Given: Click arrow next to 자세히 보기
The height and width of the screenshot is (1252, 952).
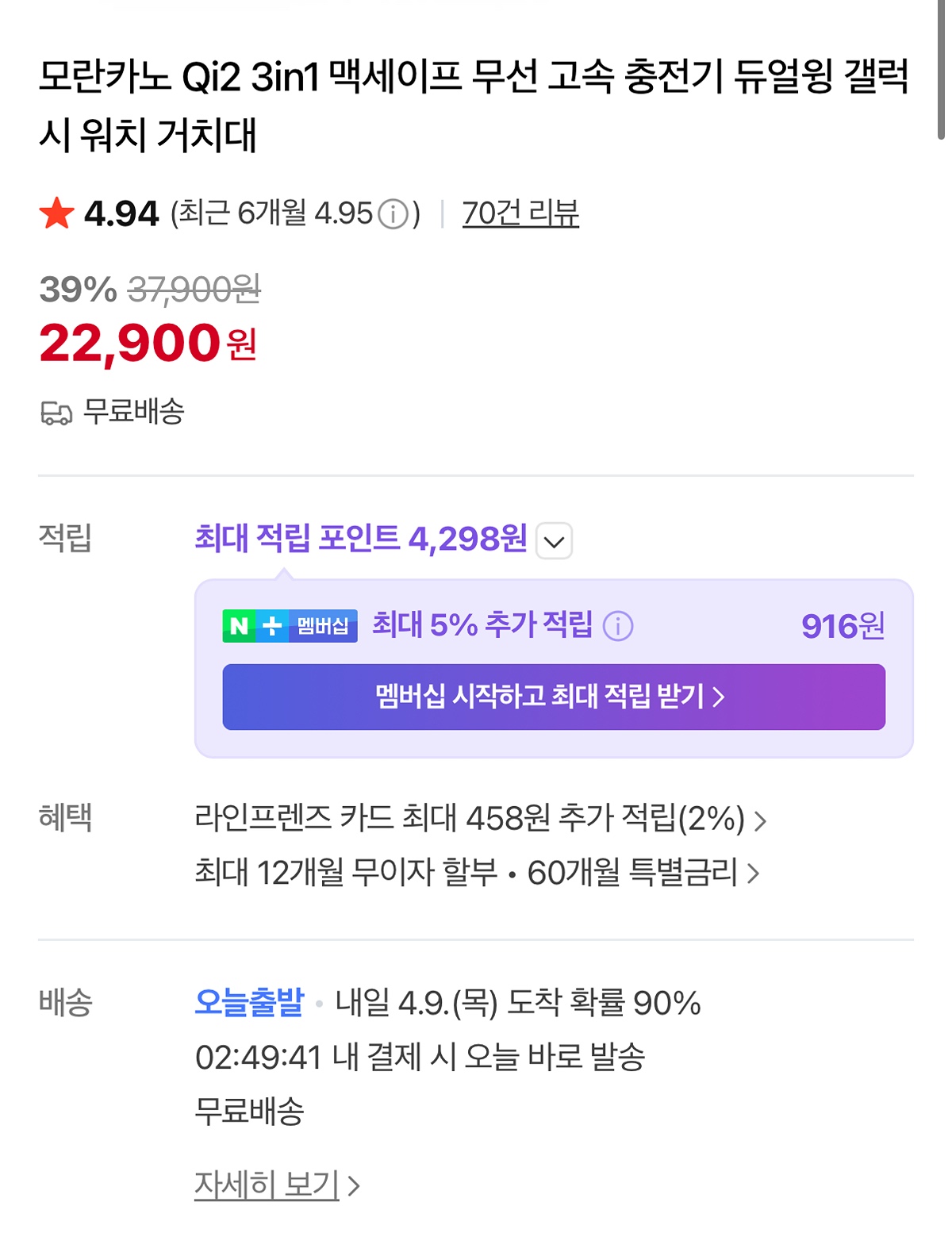Looking at the screenshot, I should click(x=354, y=1186).
